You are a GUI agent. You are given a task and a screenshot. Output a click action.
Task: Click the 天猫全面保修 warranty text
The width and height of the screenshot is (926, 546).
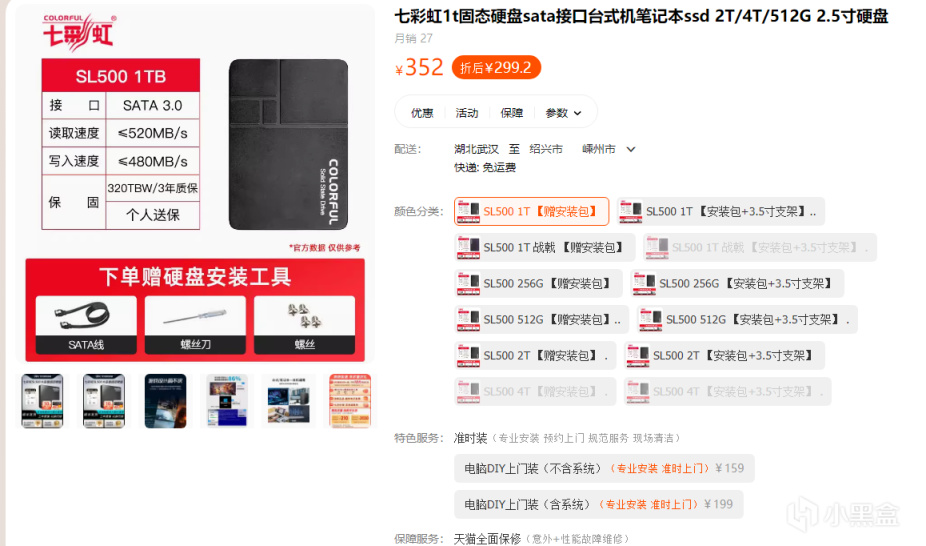point(487,539)
